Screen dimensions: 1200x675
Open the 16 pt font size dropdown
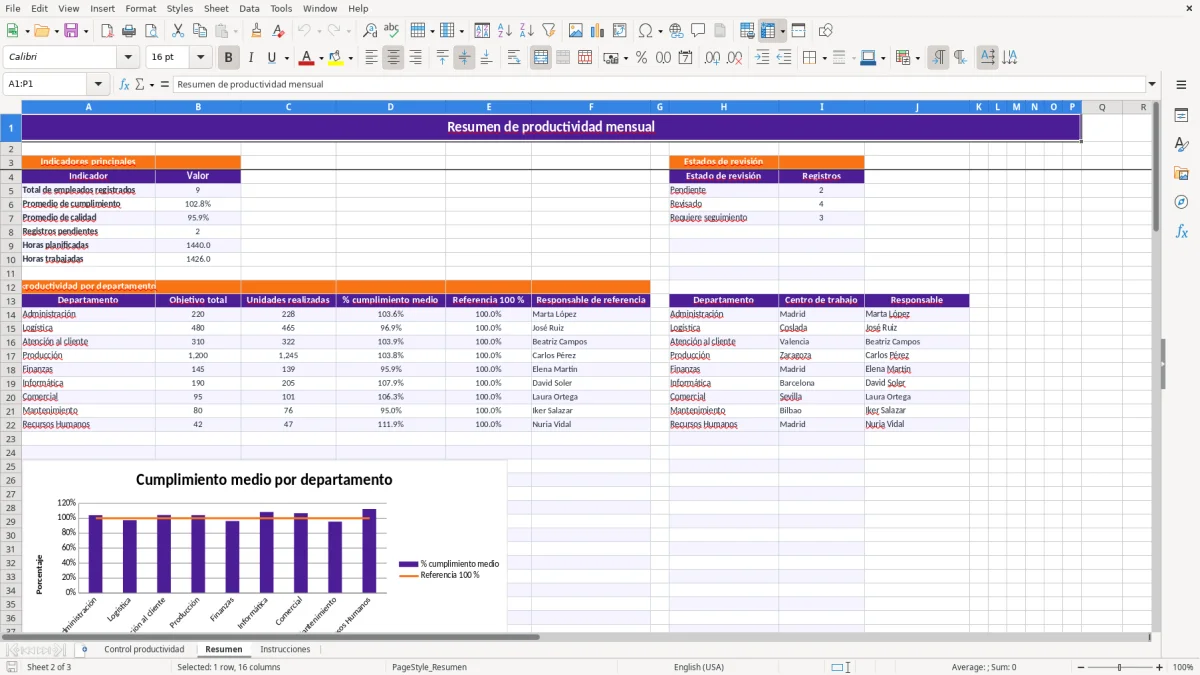point(200,58)
